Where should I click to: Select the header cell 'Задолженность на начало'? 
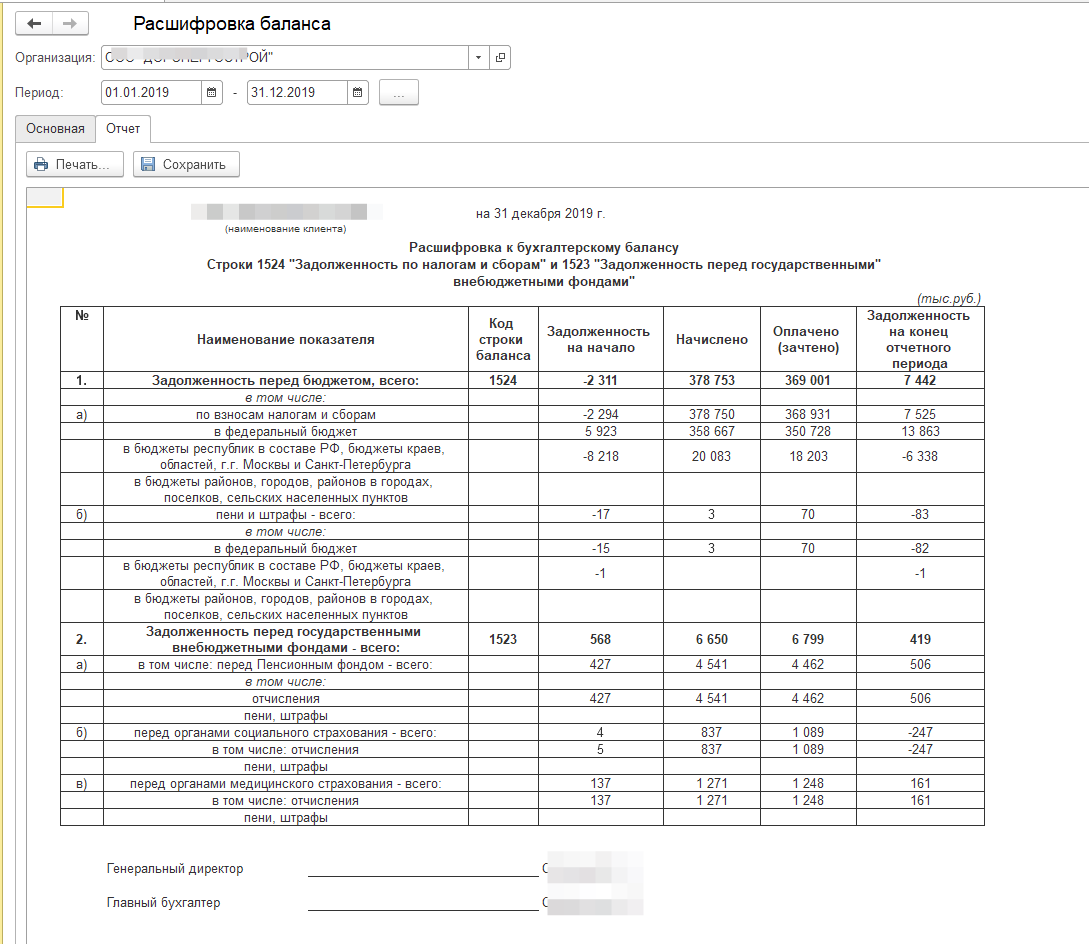pos(601,339)
